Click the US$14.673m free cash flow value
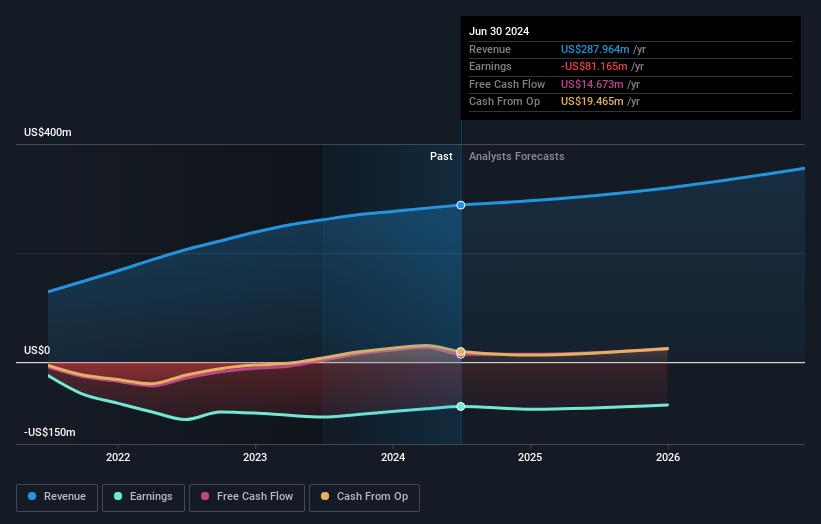The width and height of the screenshot is (821, 524). [x=592, y=84]
